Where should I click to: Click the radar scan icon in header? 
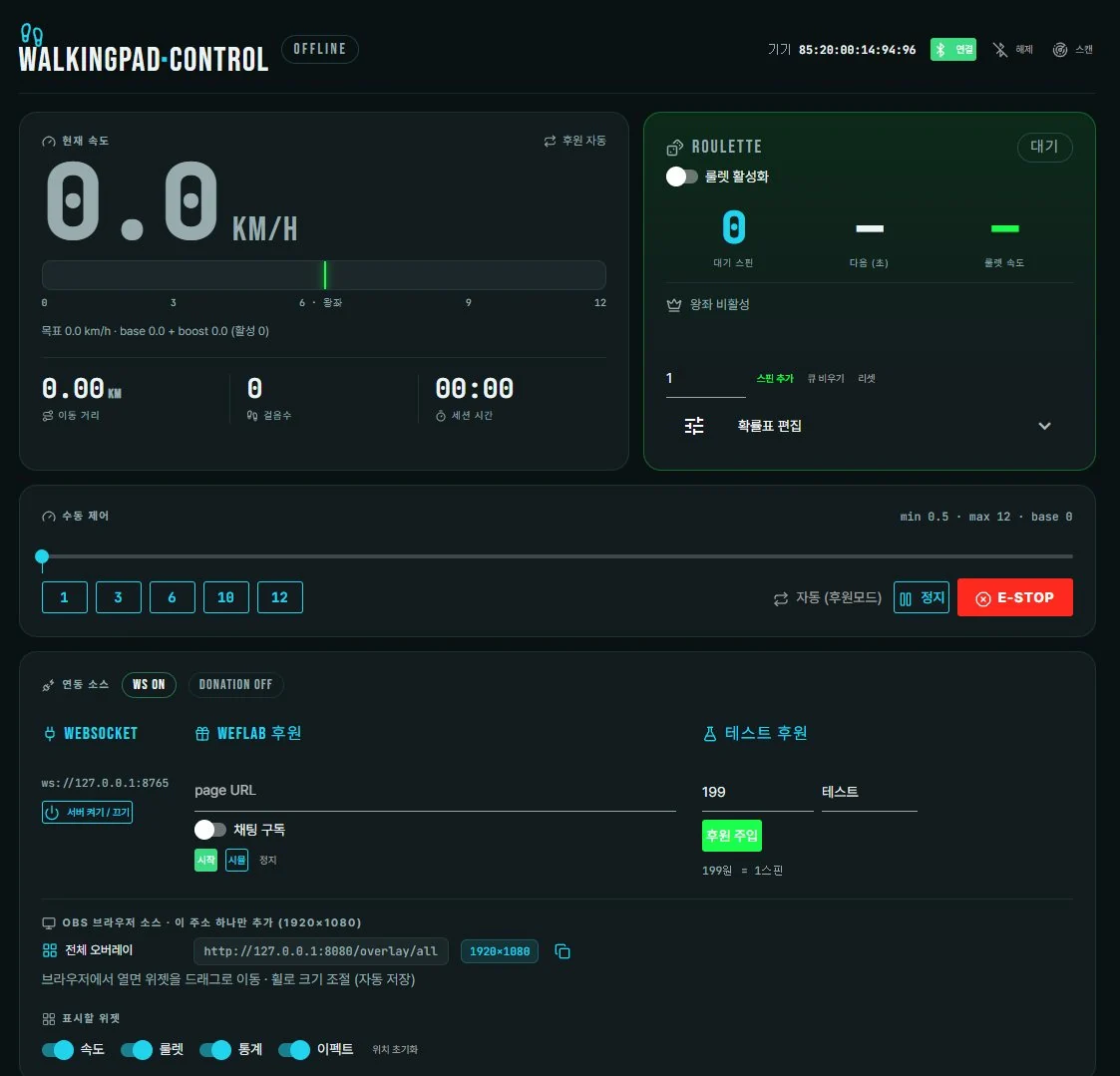tap(1060, 49)
